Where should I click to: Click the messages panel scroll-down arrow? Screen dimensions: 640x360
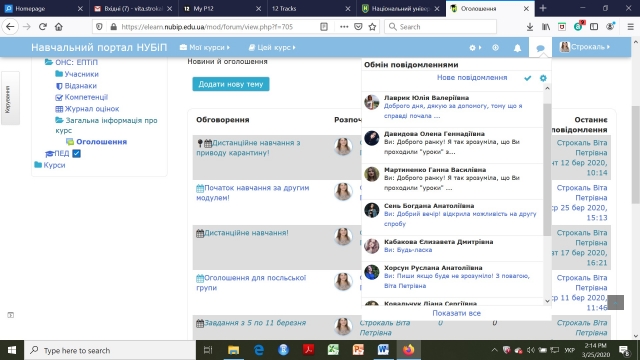547,301
